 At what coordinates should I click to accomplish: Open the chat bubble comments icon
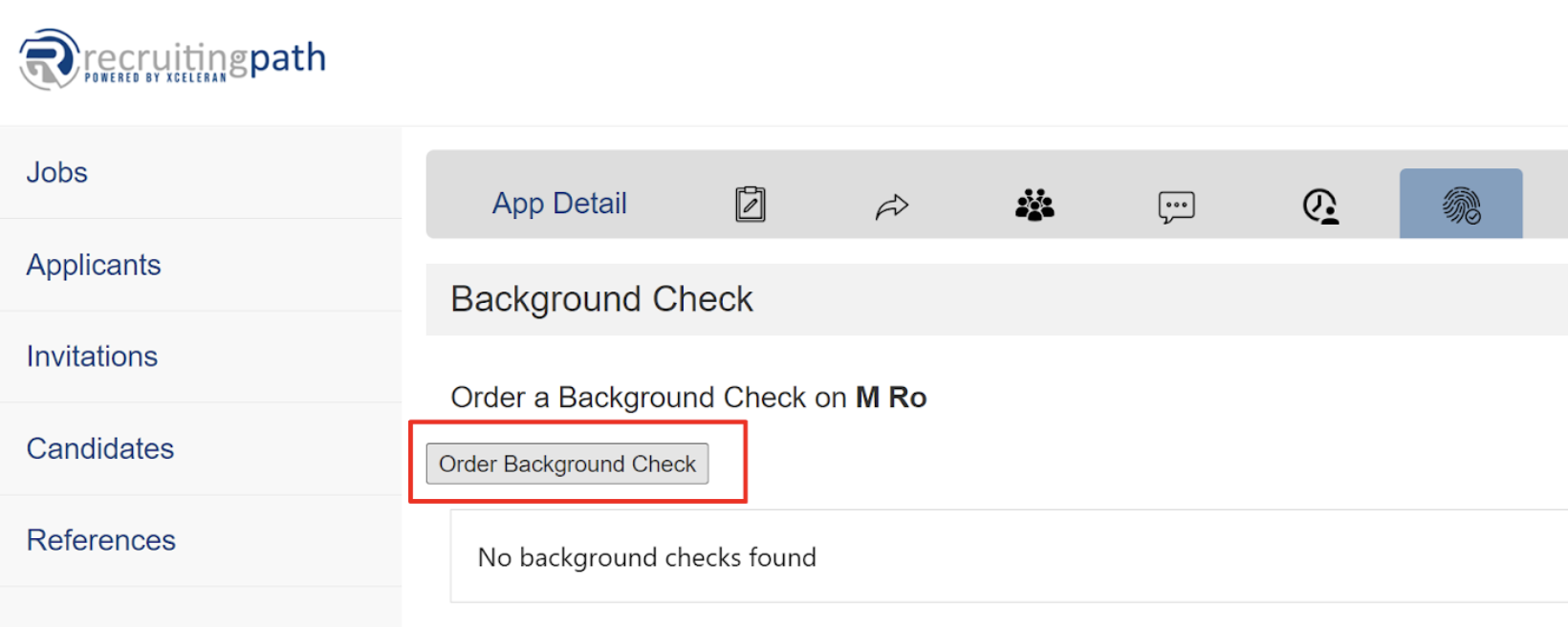pyautogui.click(x=1176, y=206)
